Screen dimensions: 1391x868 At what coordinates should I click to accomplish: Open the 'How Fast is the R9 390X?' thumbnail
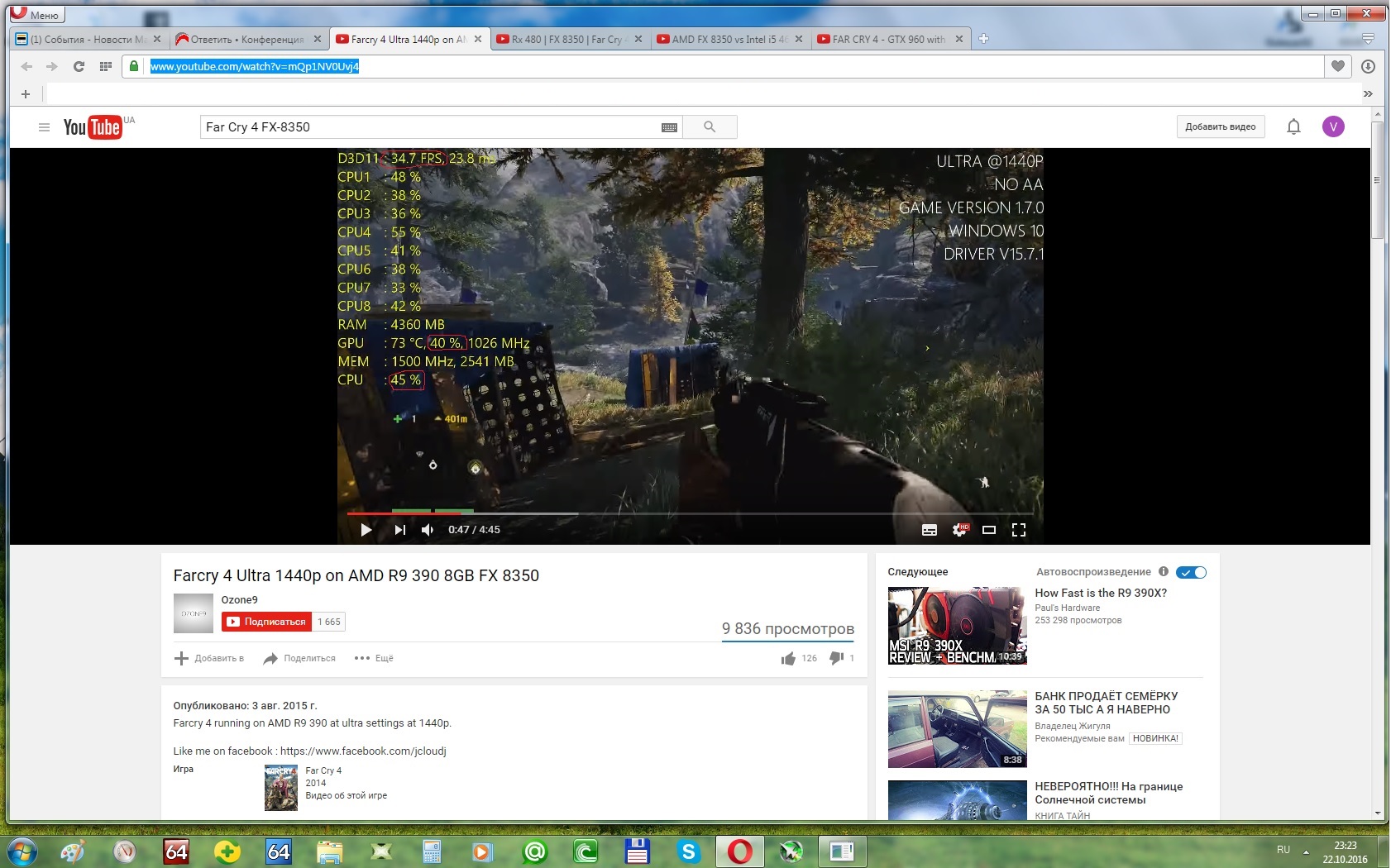[958, 626]
